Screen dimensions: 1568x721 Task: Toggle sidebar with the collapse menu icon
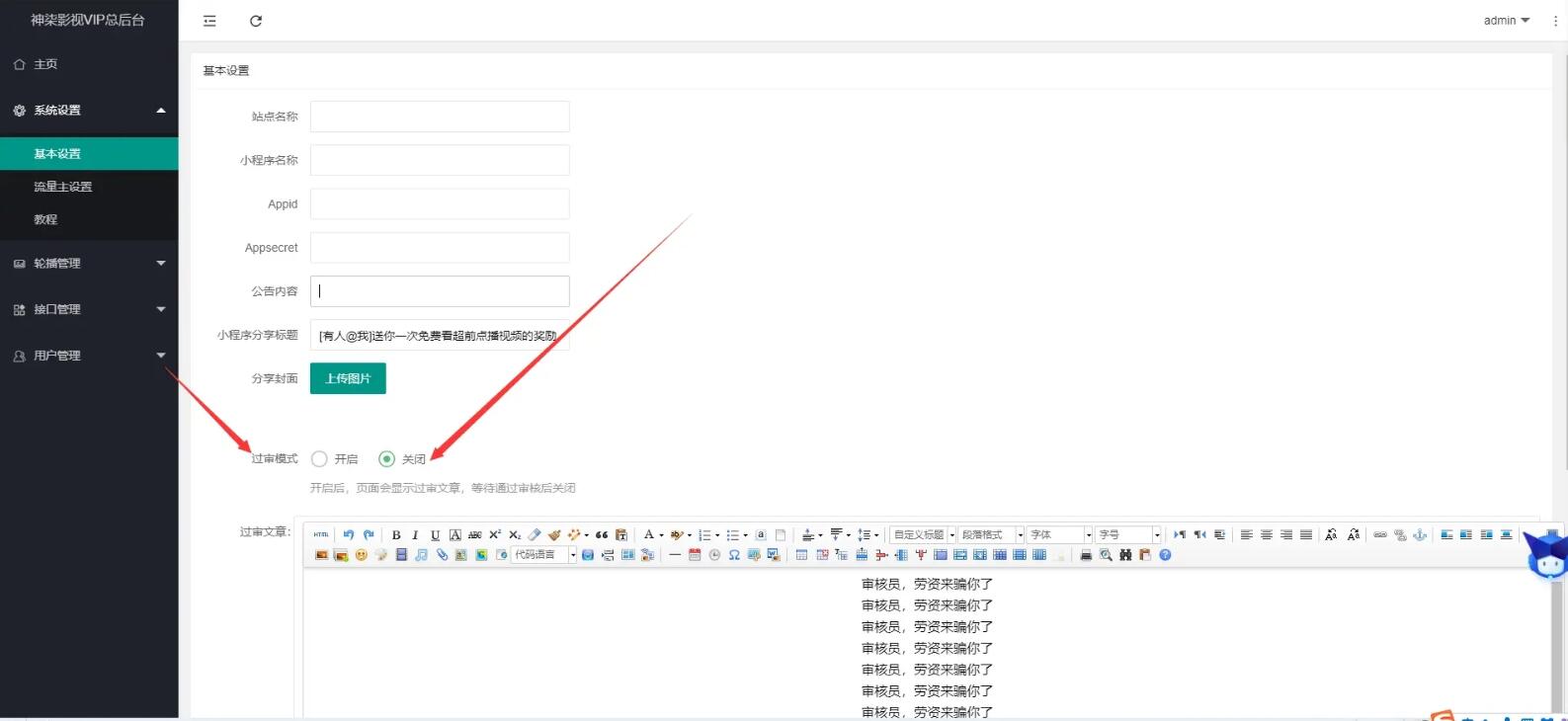click(209, 21)
